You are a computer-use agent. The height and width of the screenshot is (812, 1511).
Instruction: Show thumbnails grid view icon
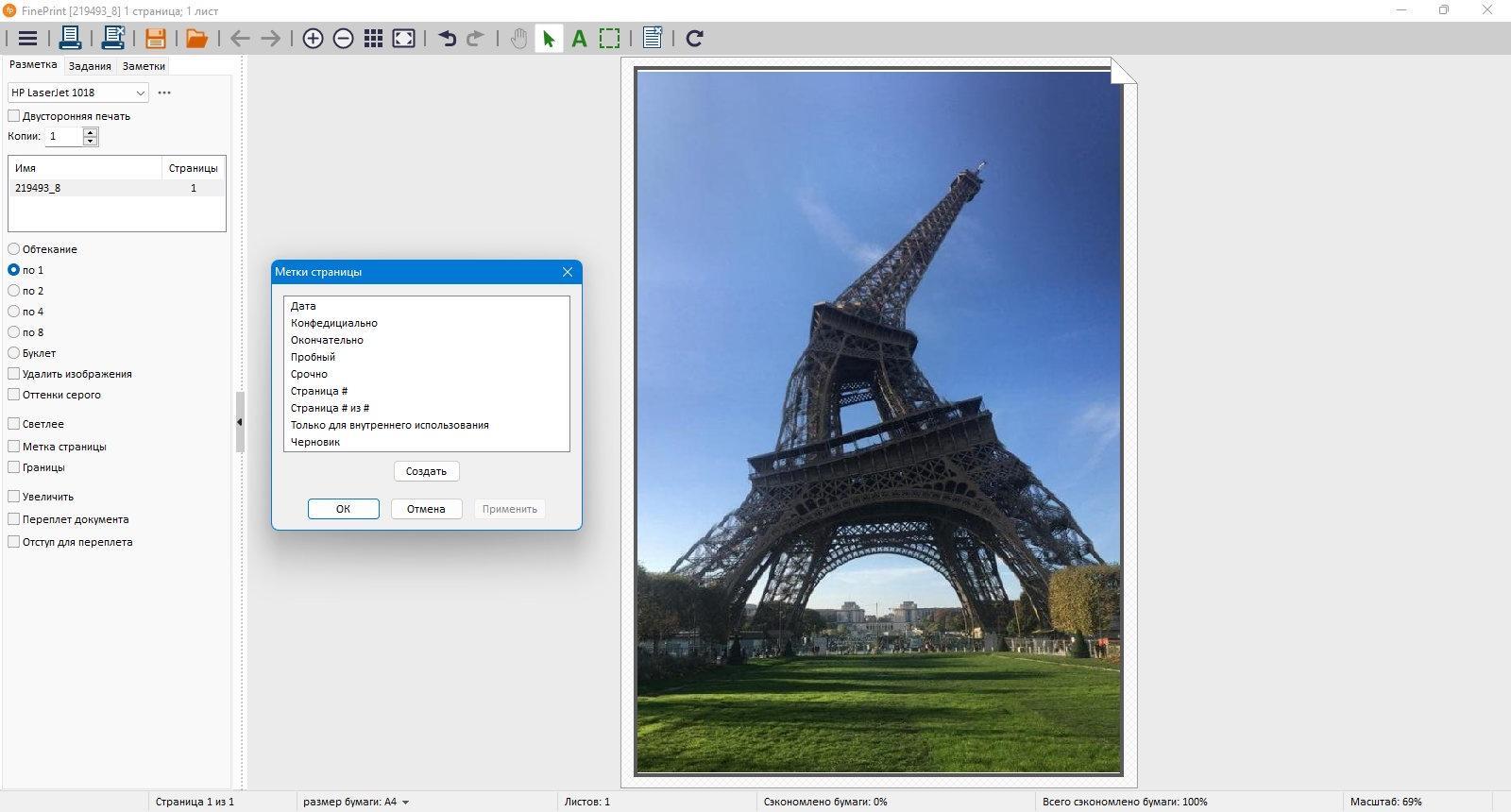[x=374, y=39]
